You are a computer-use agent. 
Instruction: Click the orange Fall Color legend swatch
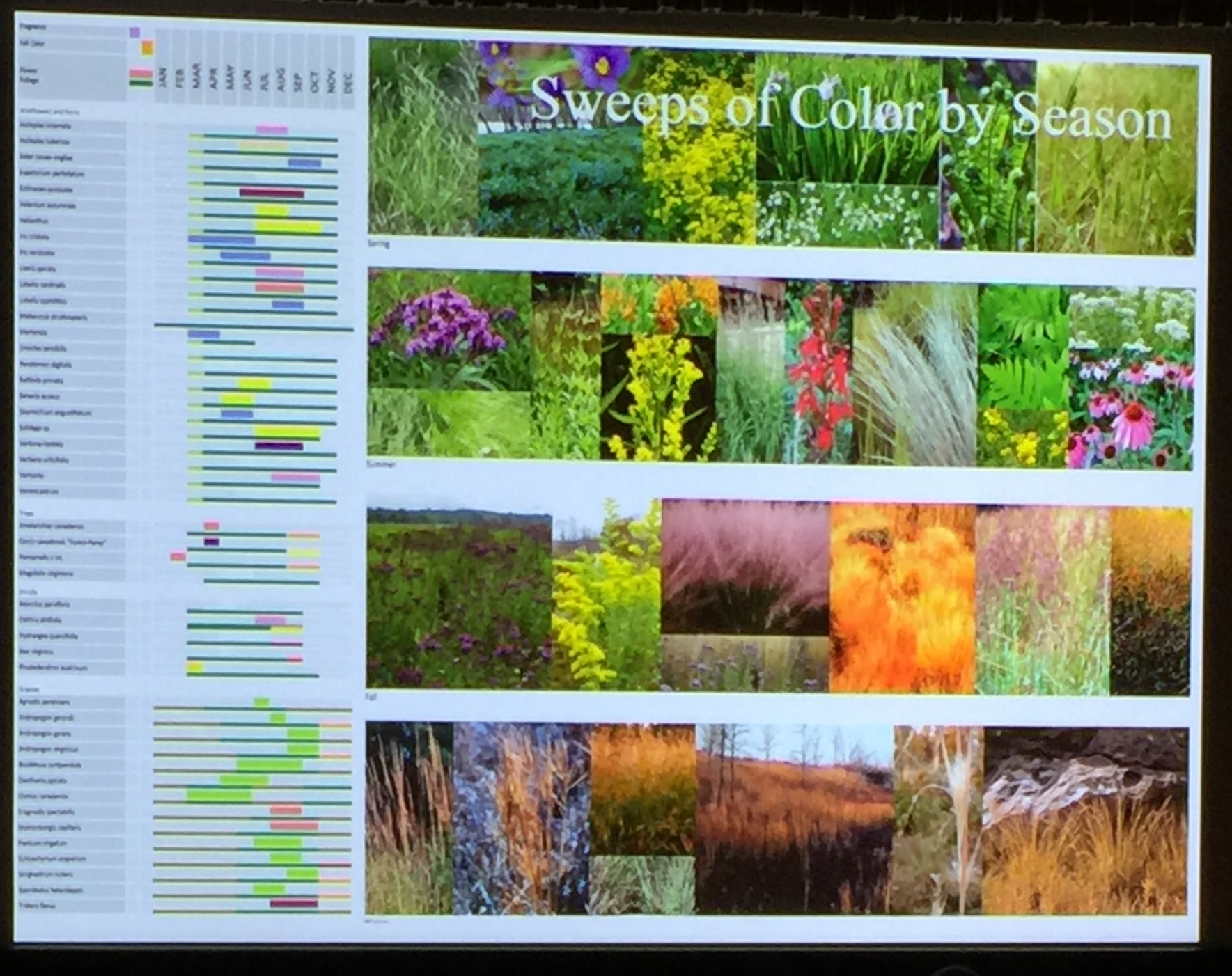pyautogui.click(x=148, y=48)
